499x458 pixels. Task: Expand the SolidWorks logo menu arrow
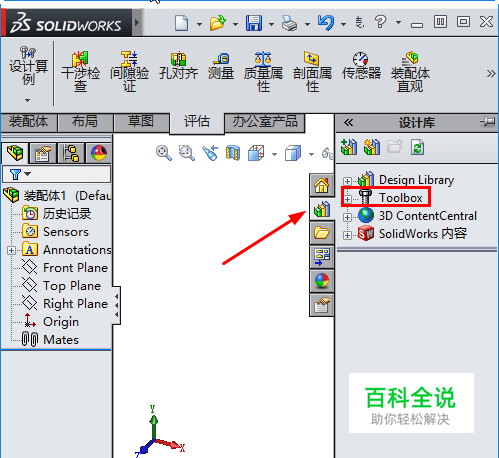(137, 23)
